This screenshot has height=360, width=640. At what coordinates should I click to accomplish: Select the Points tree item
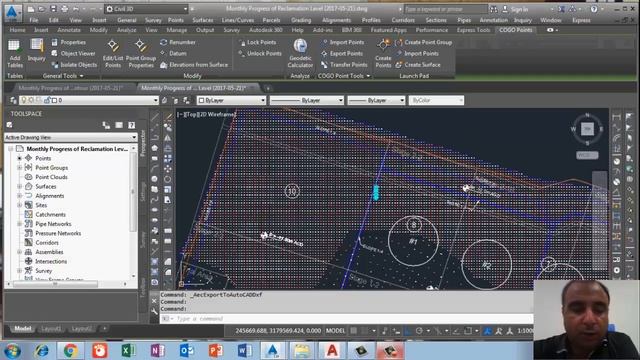(x=43, y=158)
